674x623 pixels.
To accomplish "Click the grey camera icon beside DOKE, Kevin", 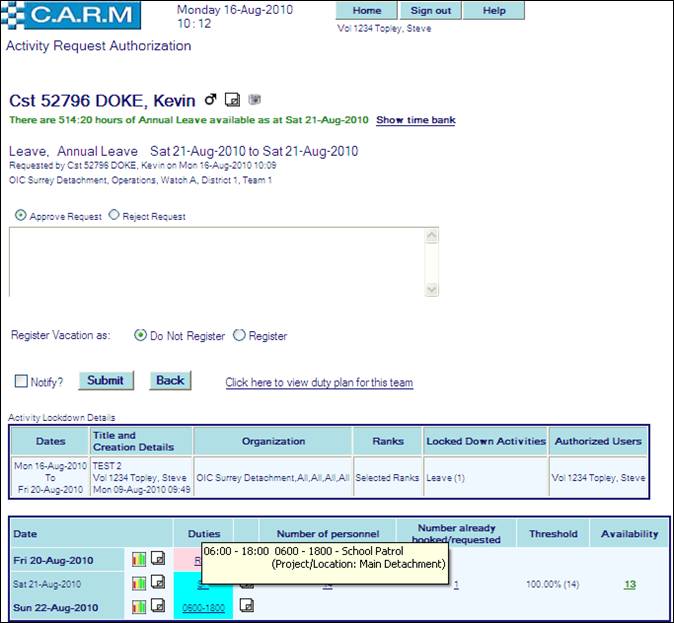I will [x=254, y=100].
